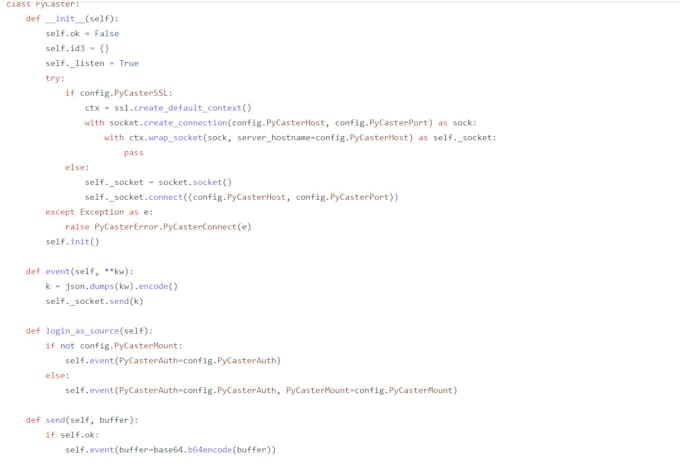
Task: Click the self.event line containing PyCasterMount
Action: [261, 390]
